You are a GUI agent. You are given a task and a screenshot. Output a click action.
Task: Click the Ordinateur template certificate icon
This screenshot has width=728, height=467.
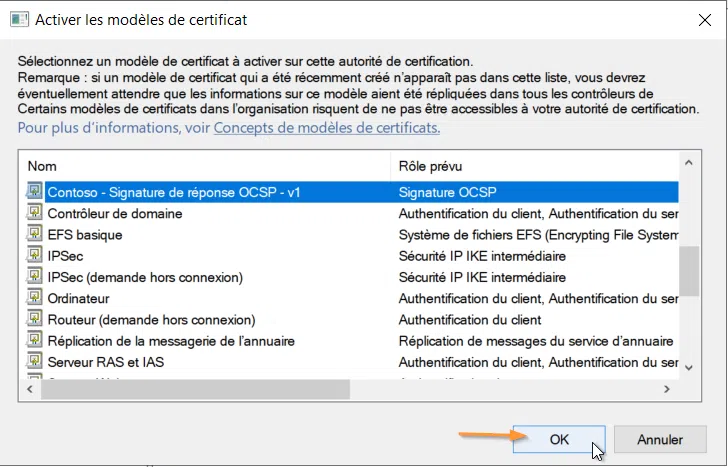click(35, 298)
